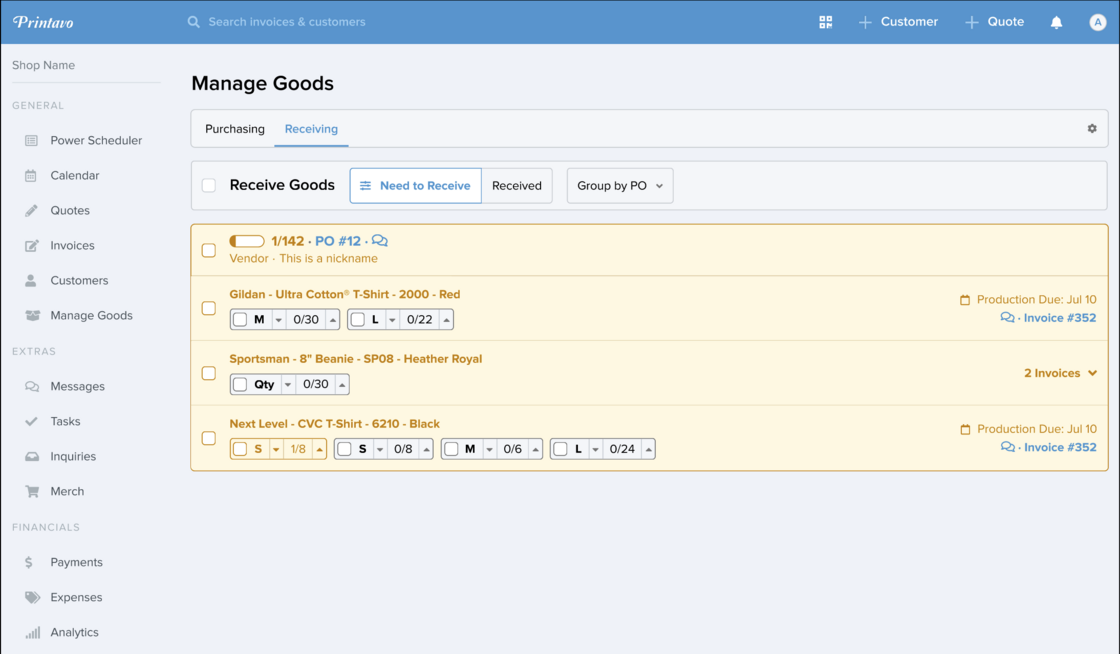Check the Sportsman Beanie Qty checkbox
This screenshot has height=654, width=1120.
tap(240, 384)
